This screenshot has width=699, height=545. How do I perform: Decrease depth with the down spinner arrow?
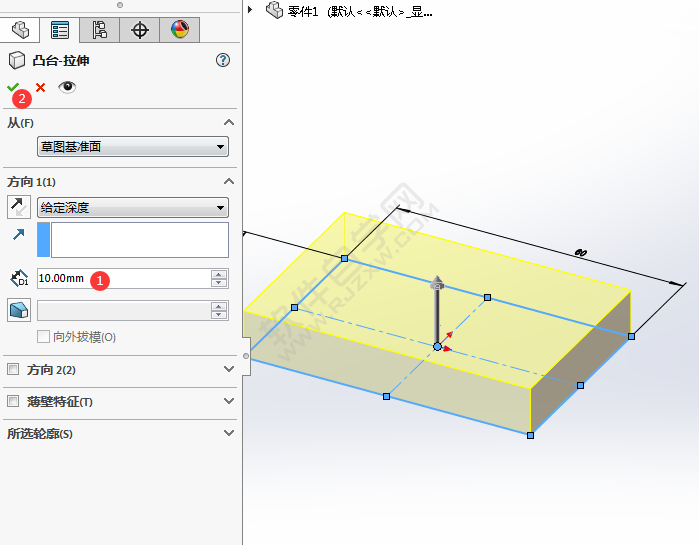(x=219, y=283)
